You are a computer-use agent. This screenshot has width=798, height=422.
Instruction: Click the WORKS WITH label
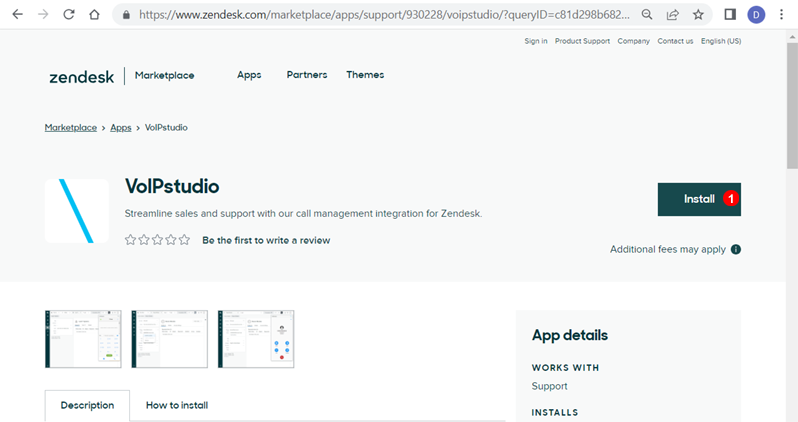(x=565, y=368)
